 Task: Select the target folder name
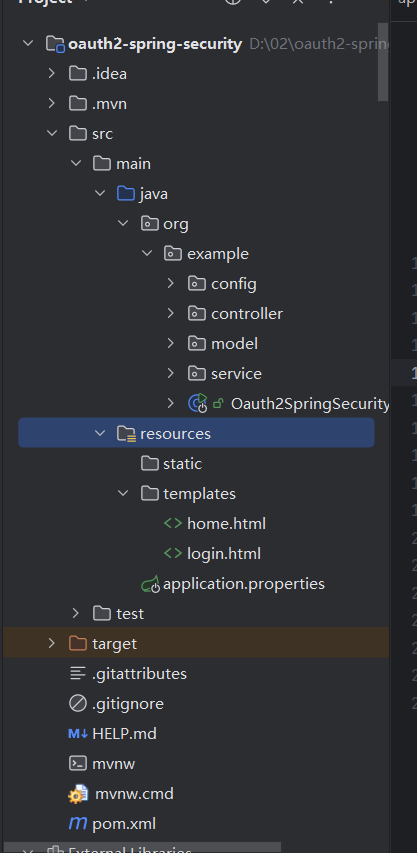click(114, 644)
